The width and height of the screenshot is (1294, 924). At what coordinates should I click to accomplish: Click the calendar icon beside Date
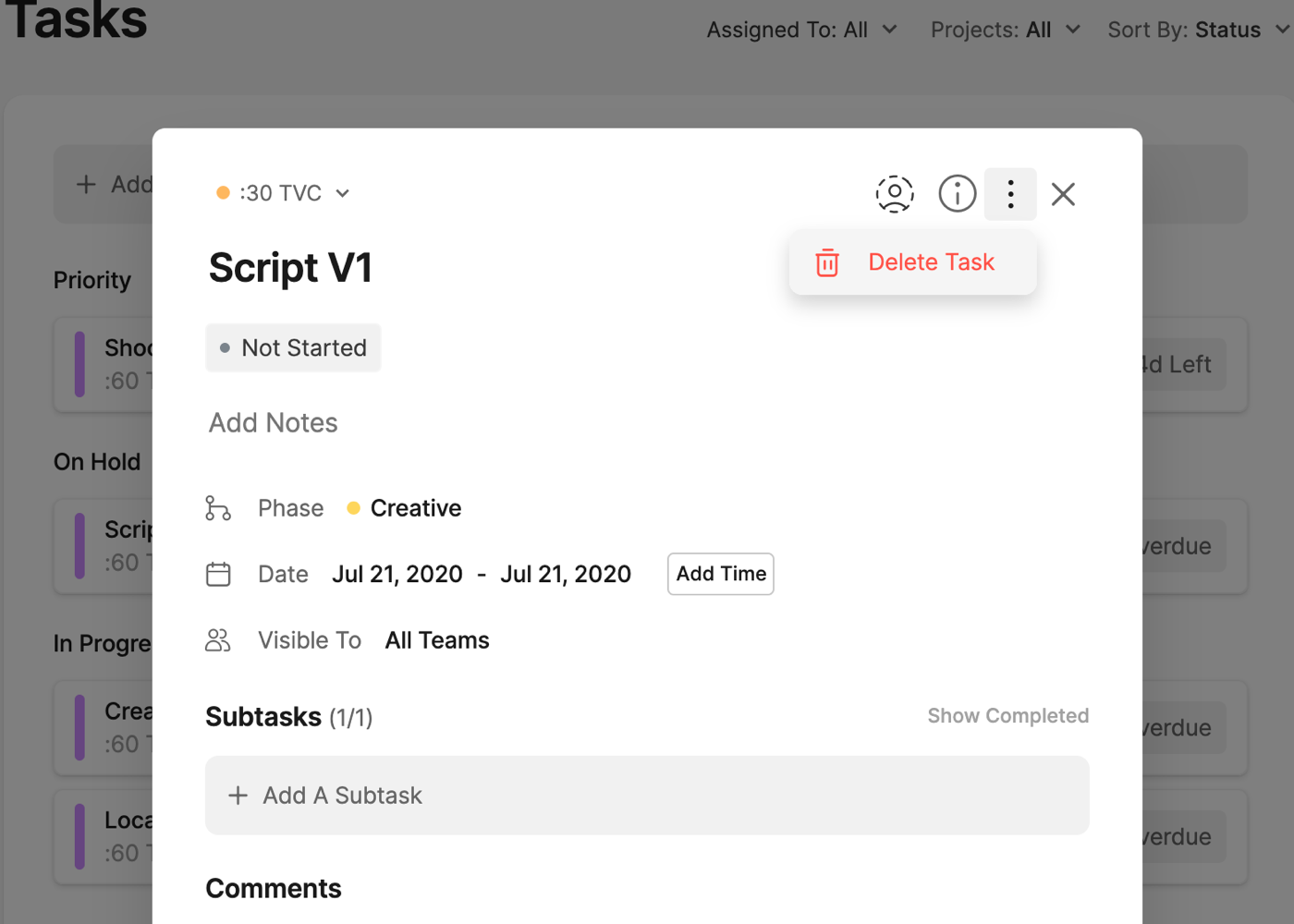coord(218,574)
